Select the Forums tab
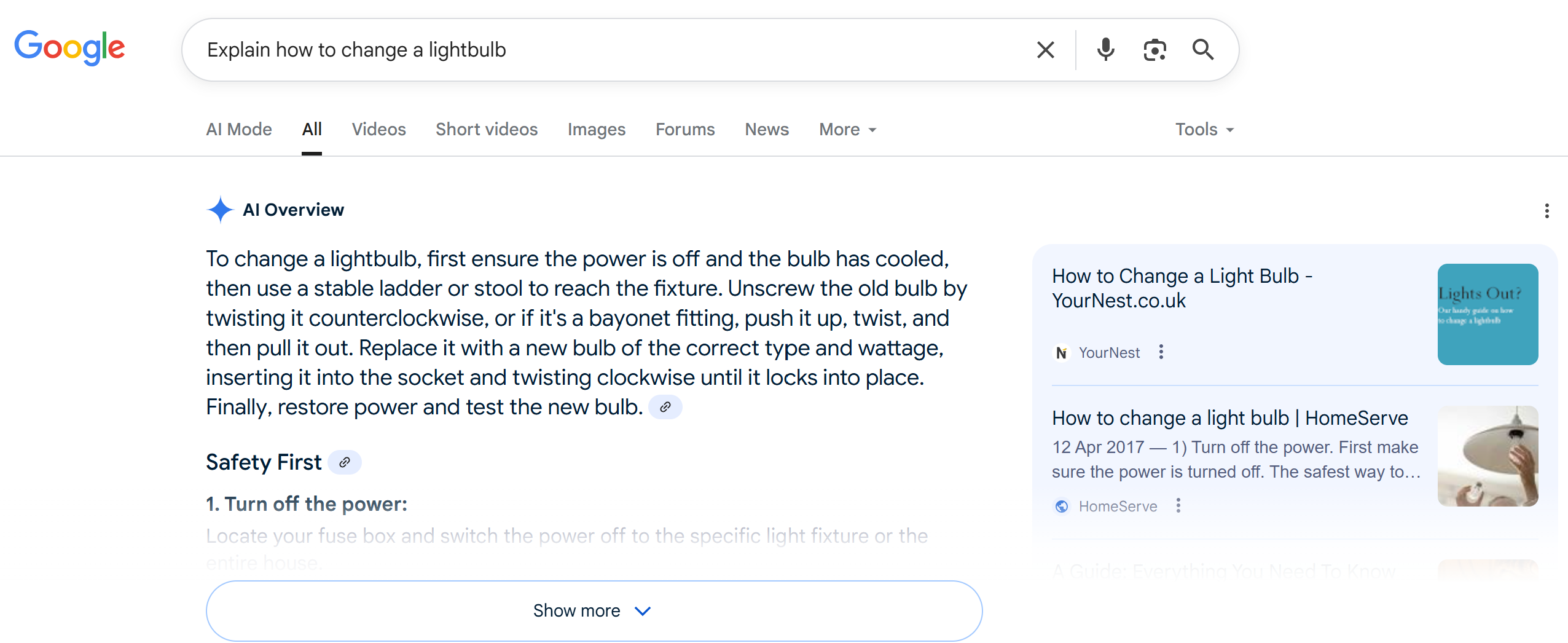 (685, 129)
